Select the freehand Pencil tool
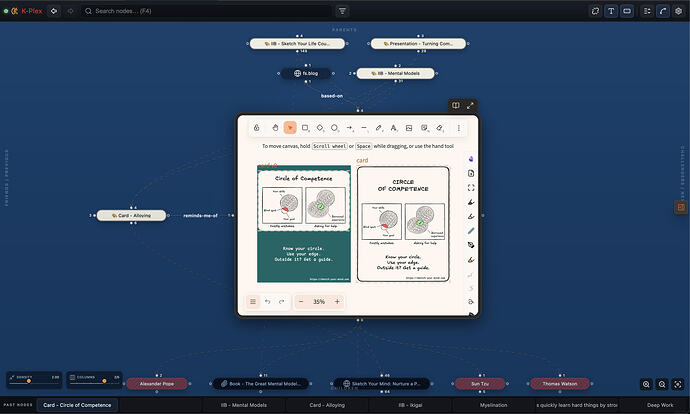The height and width of the screenshot is (414, 690). point(379,128)
